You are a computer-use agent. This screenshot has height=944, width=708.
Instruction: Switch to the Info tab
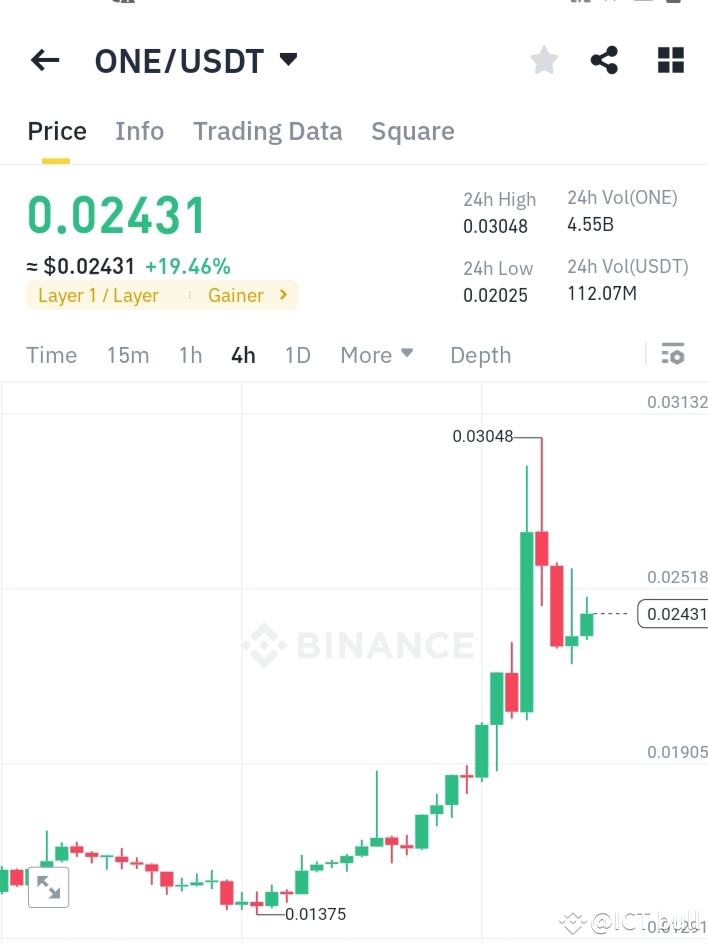point(139,131)
